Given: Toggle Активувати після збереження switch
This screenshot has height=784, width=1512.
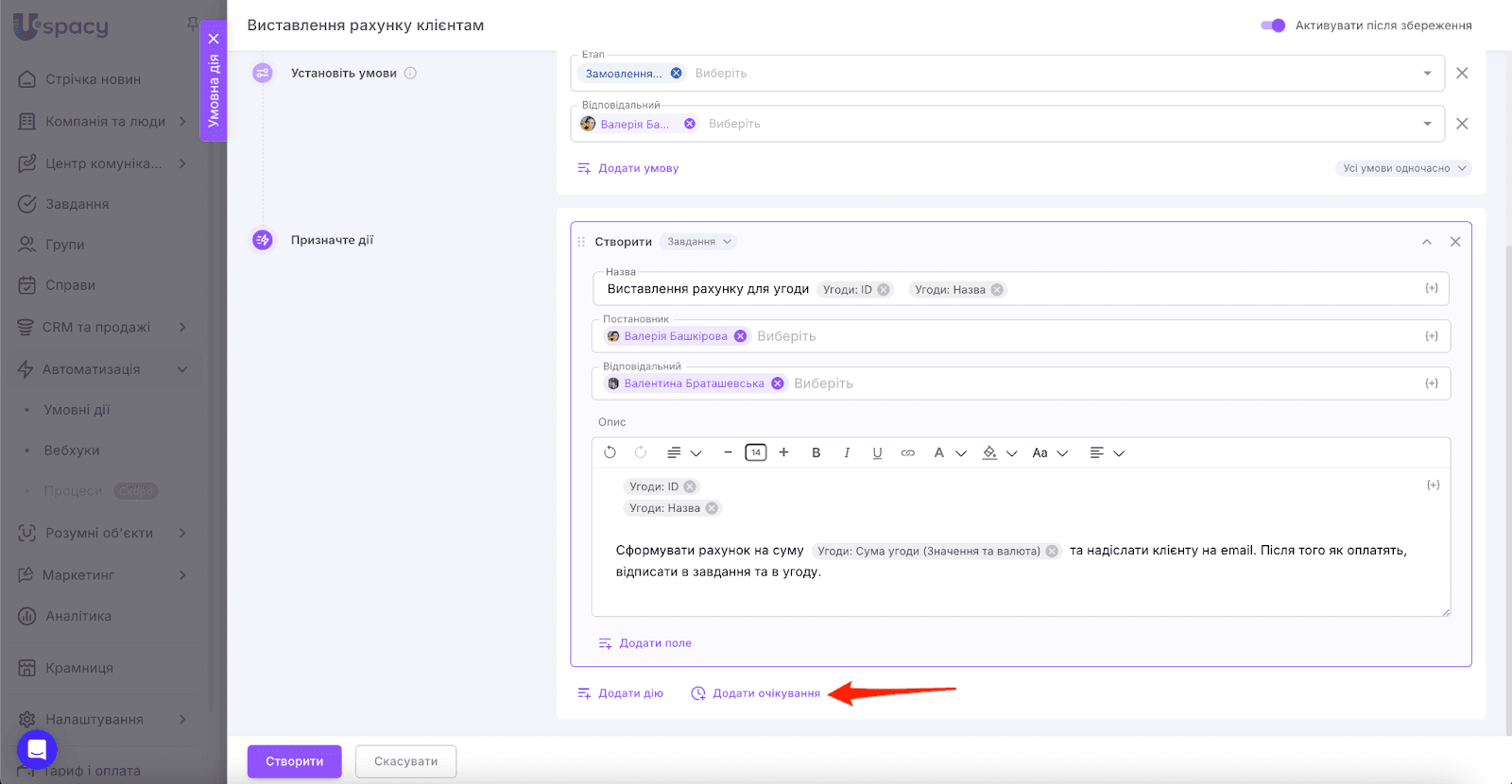Looking at the screenshot, I should (1273, 26).
